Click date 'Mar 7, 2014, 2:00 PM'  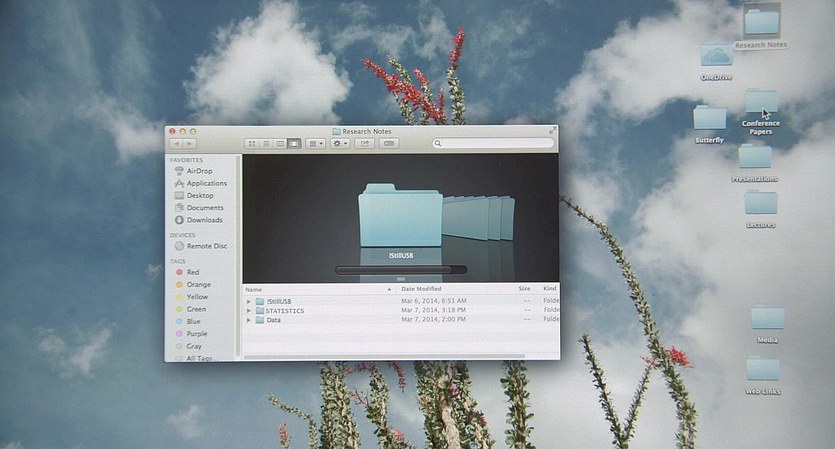pos(433,320)
